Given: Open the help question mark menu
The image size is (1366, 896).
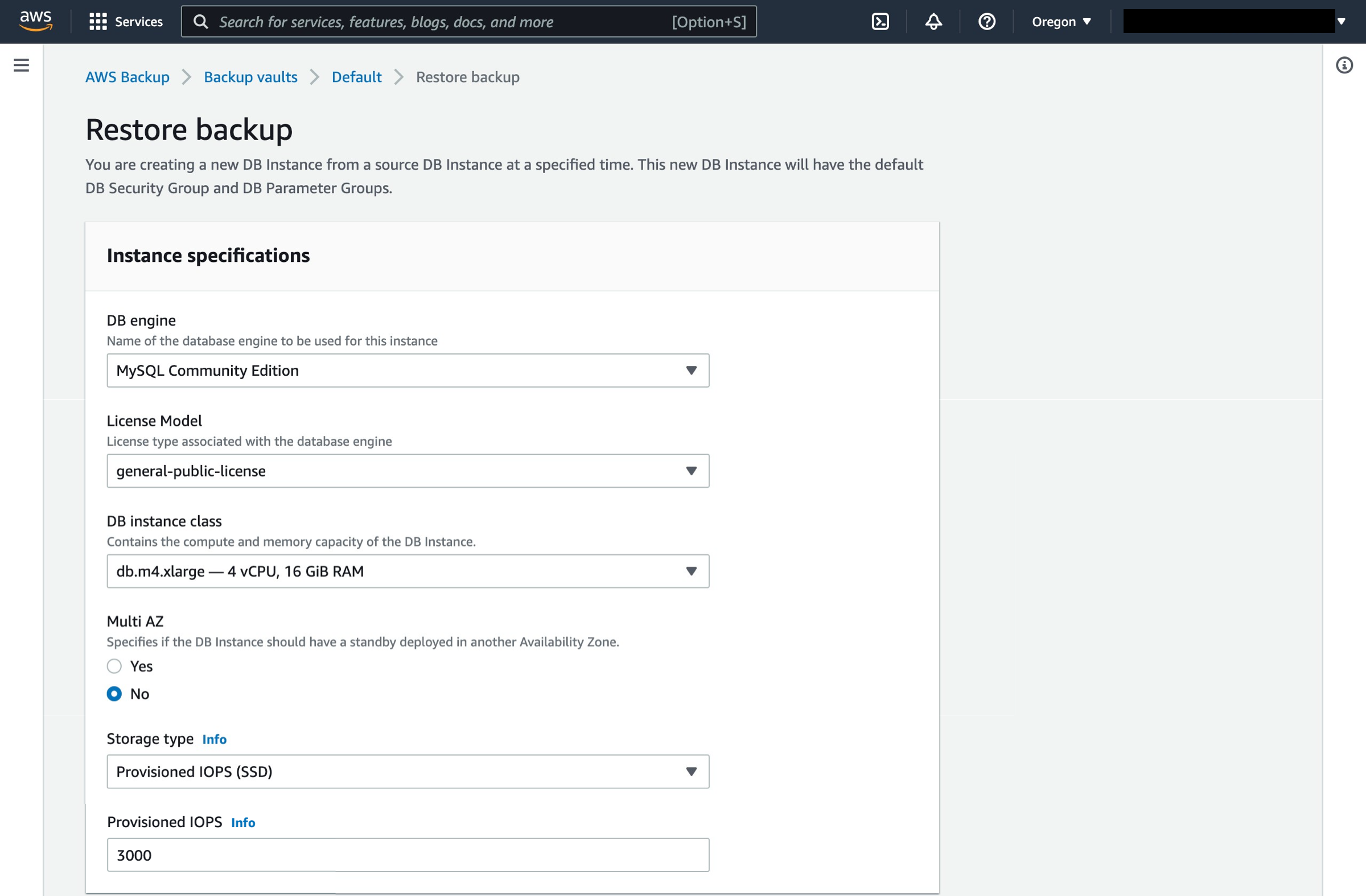Looking at the screenshot, I should 986,22.
